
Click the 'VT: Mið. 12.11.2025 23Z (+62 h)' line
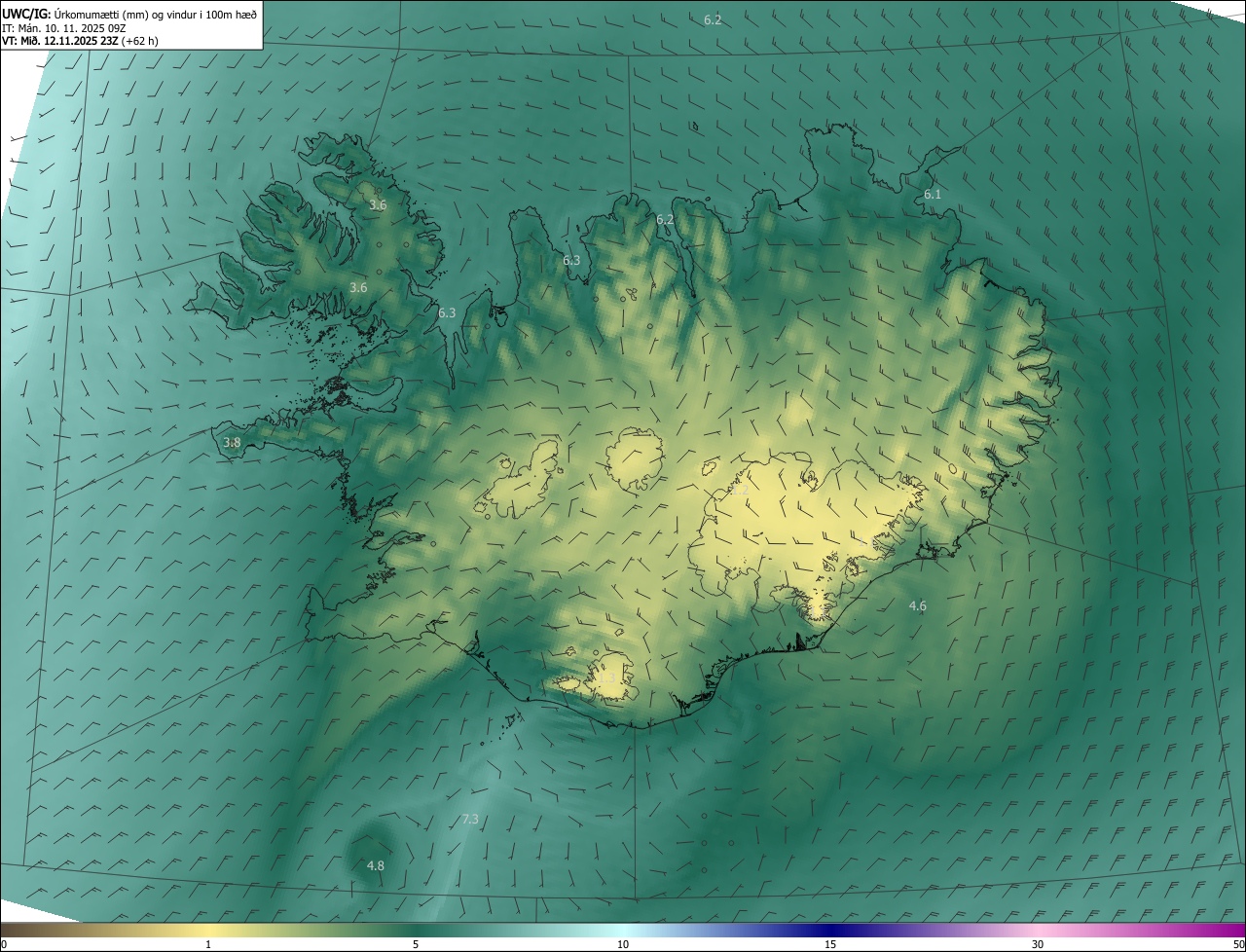coord(80,41)
